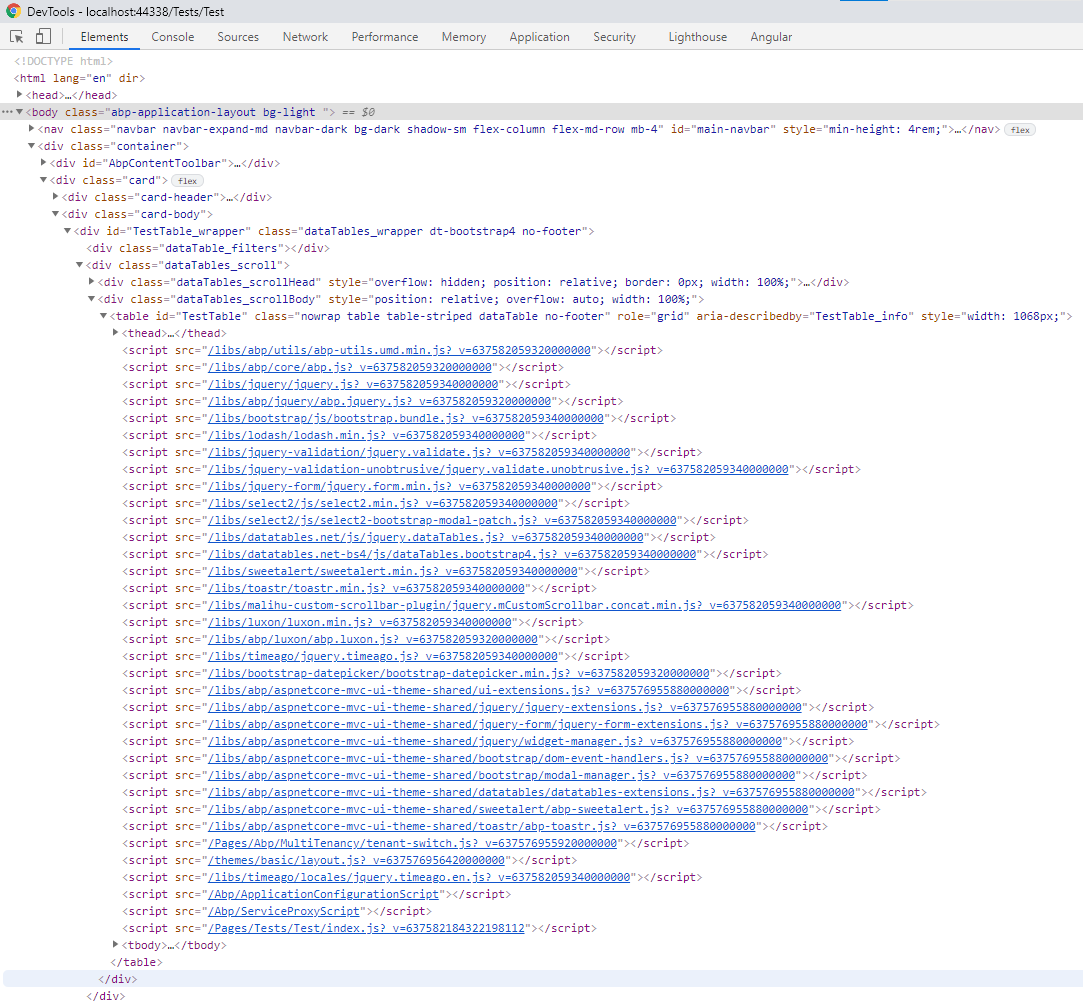Image resolution: width=1083 pixels, height=1004 pixels.
Task: Expand the dataTables_scrollHead div
Action: [91, 281]
